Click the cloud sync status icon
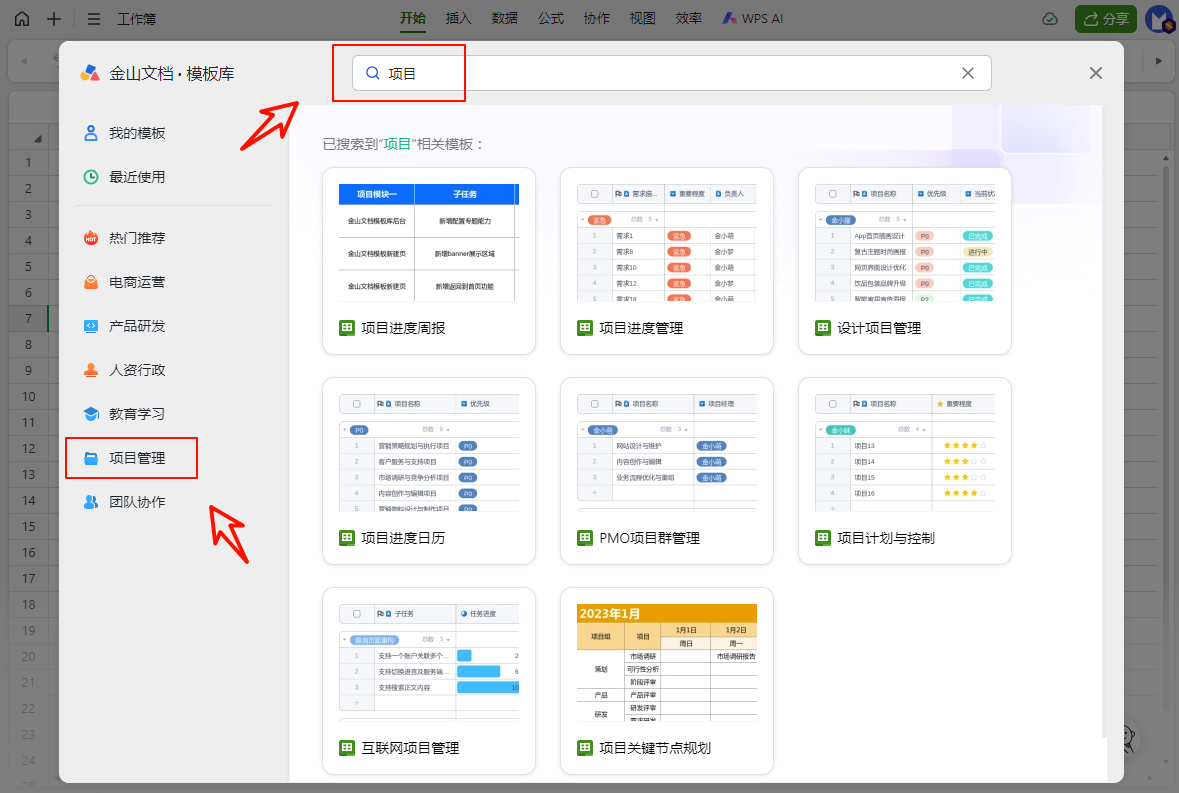The image size is (1179, 793). tap(1050, 19)
